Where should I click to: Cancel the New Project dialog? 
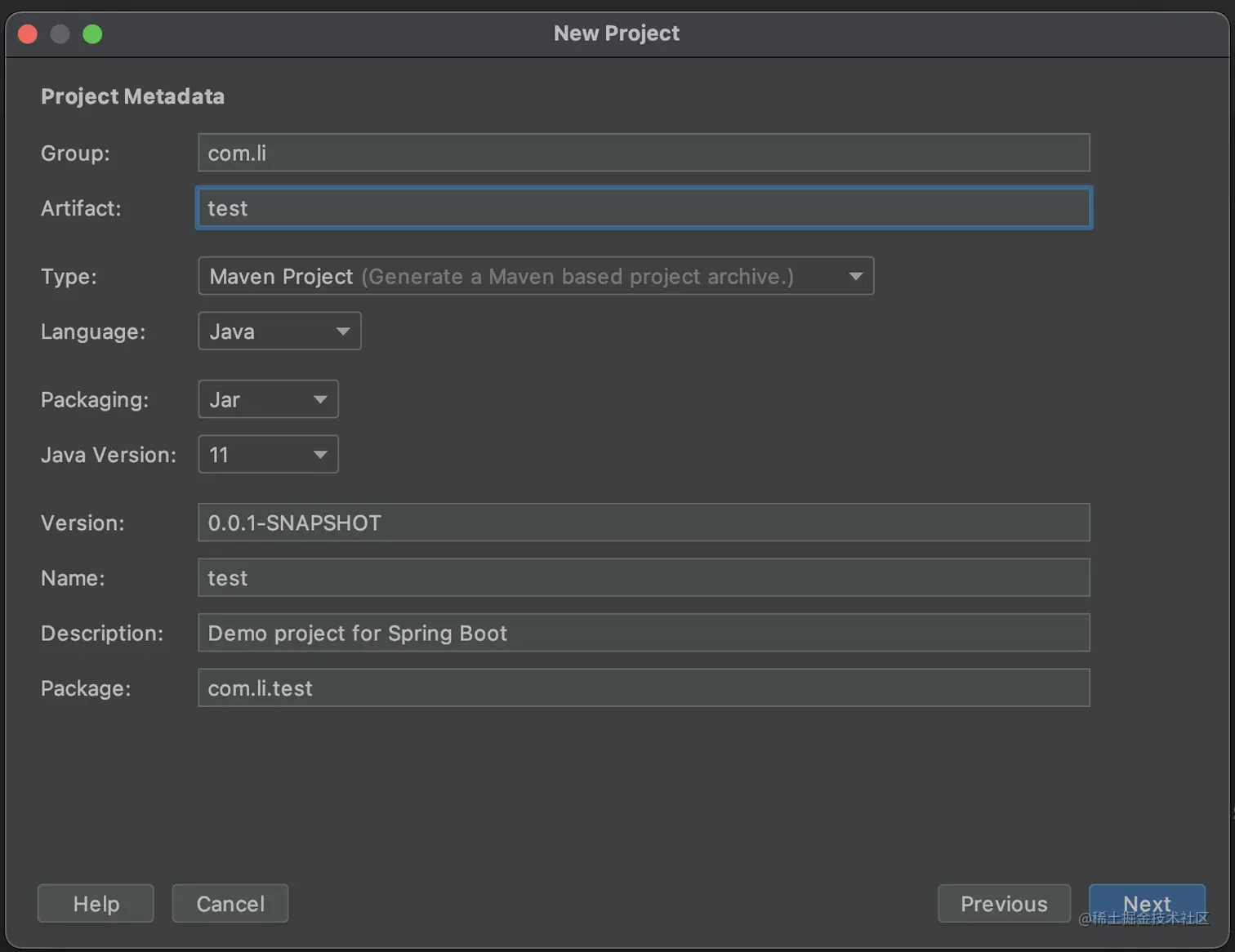tap(230, 904)
